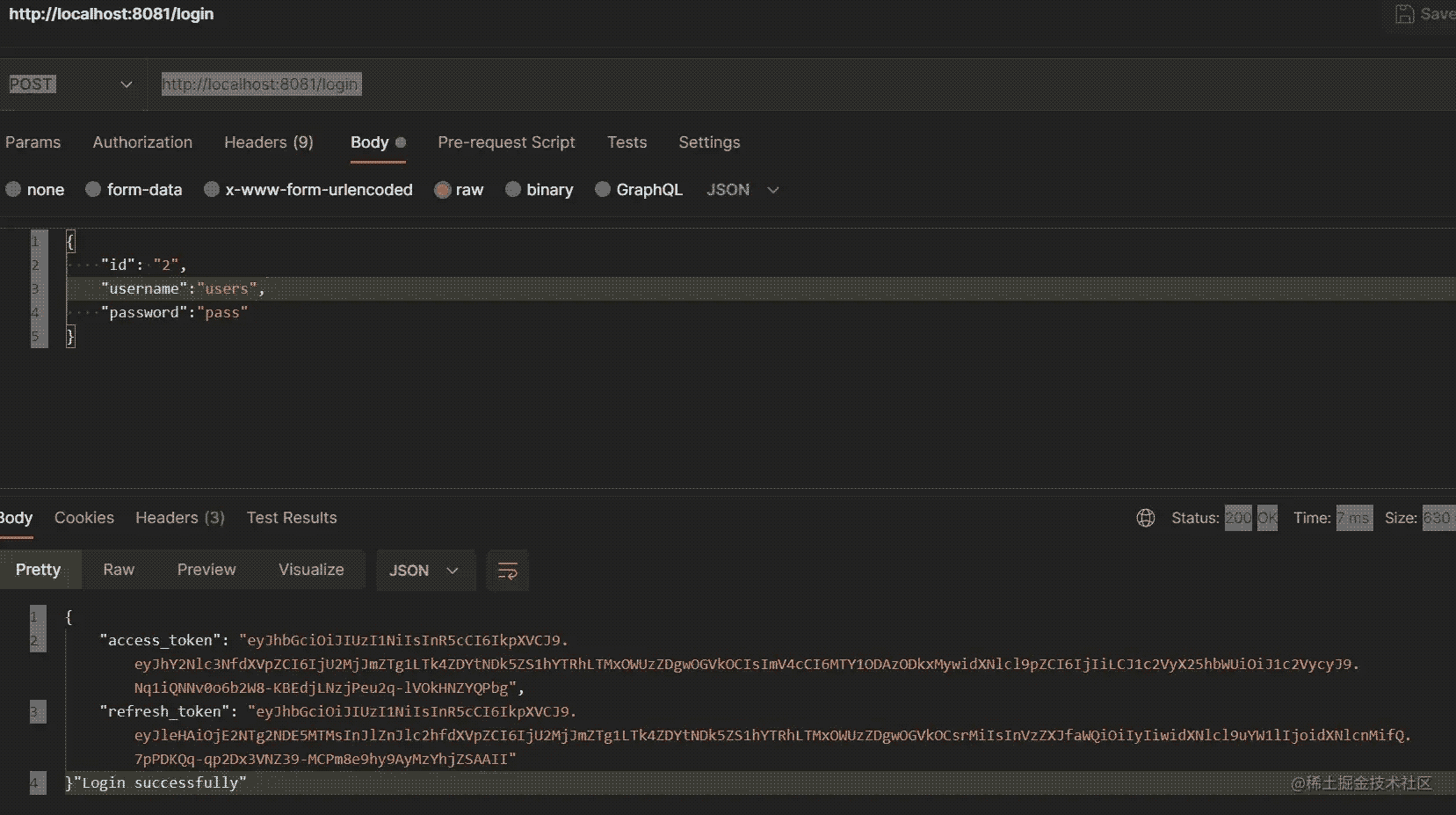Show the Preview response view
The width and height of the screenshot is (1456, 815).
[206, 570]
